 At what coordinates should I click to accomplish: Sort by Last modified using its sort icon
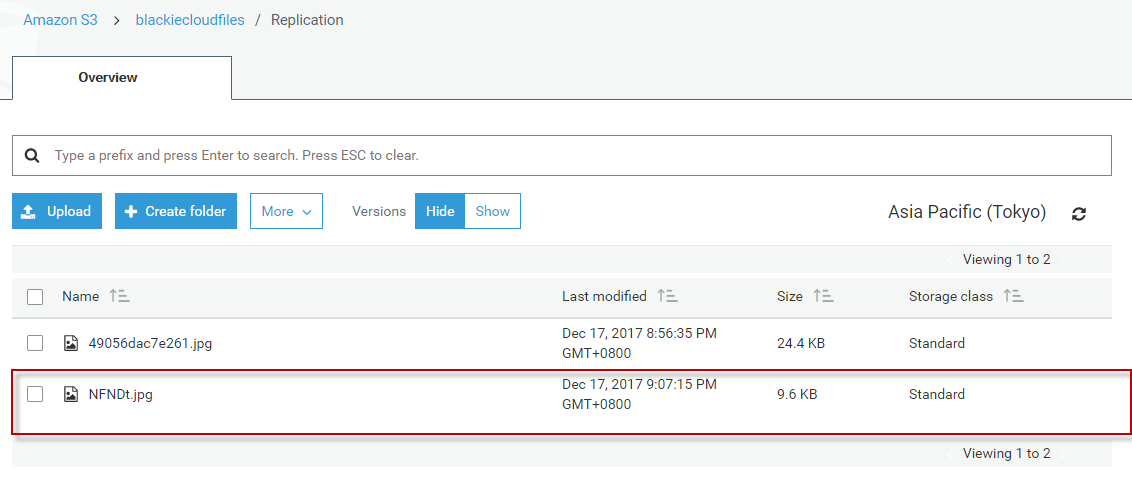tap(667, 296)
